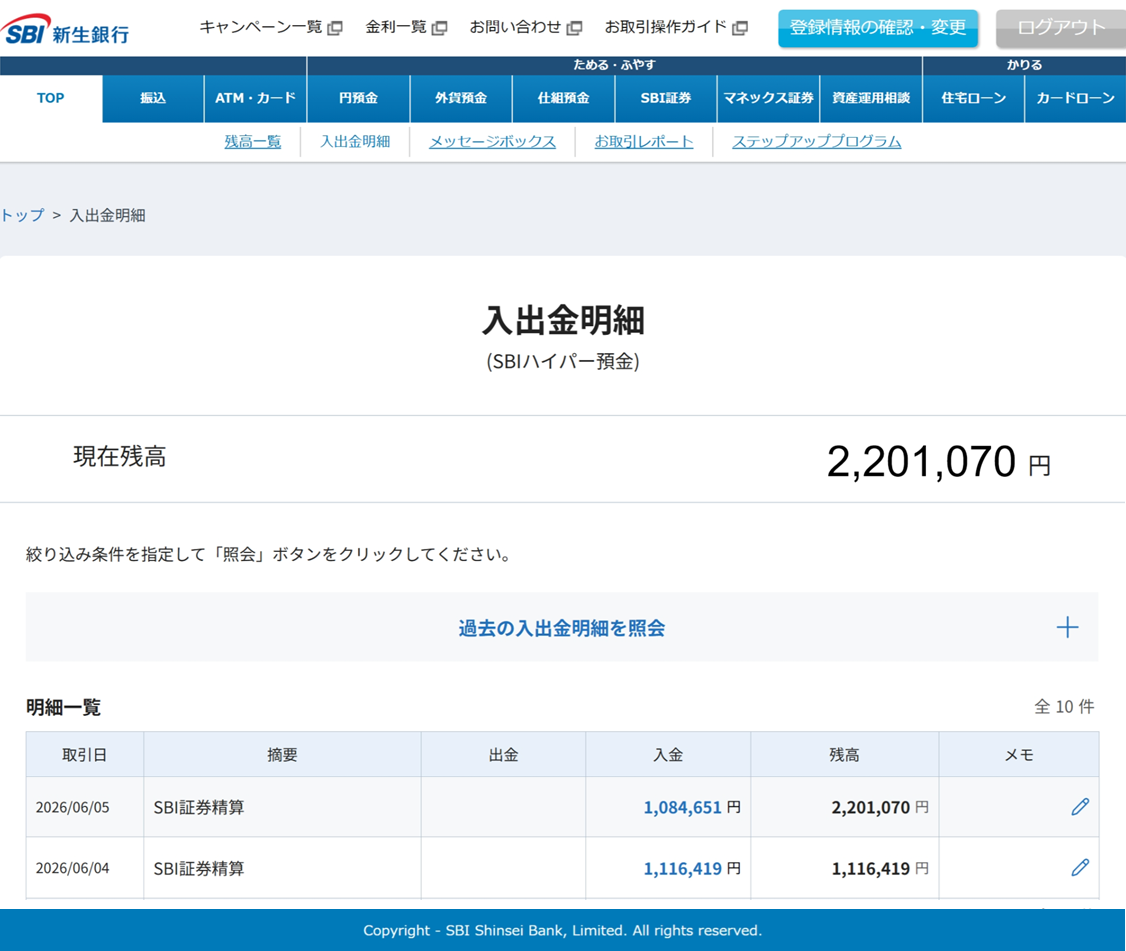Click 全 10 件 count text
This screenshot has width=1126, height=951.
pyautogui.click(x=1064, y=707)
